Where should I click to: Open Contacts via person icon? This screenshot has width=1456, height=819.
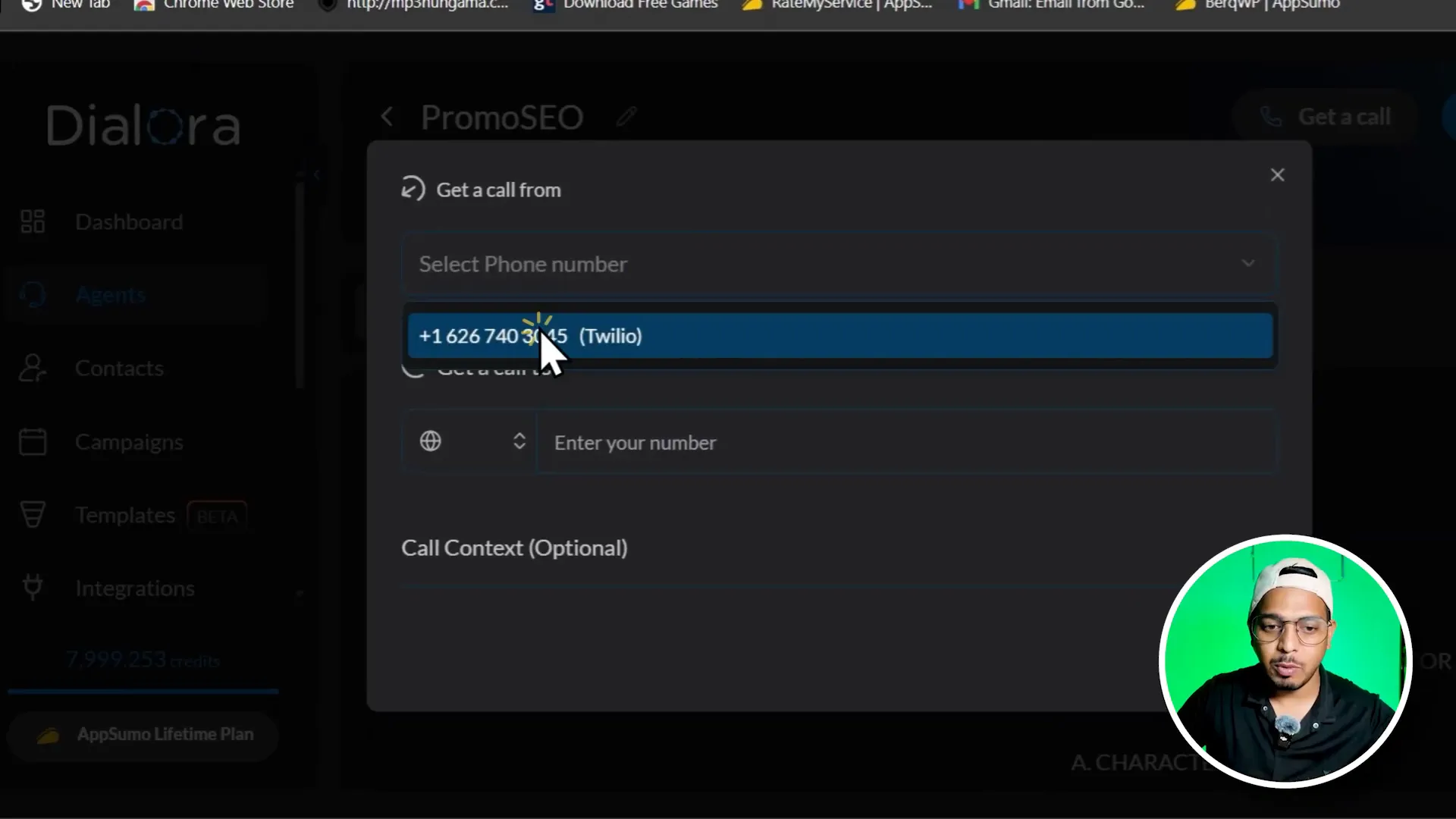33,369
